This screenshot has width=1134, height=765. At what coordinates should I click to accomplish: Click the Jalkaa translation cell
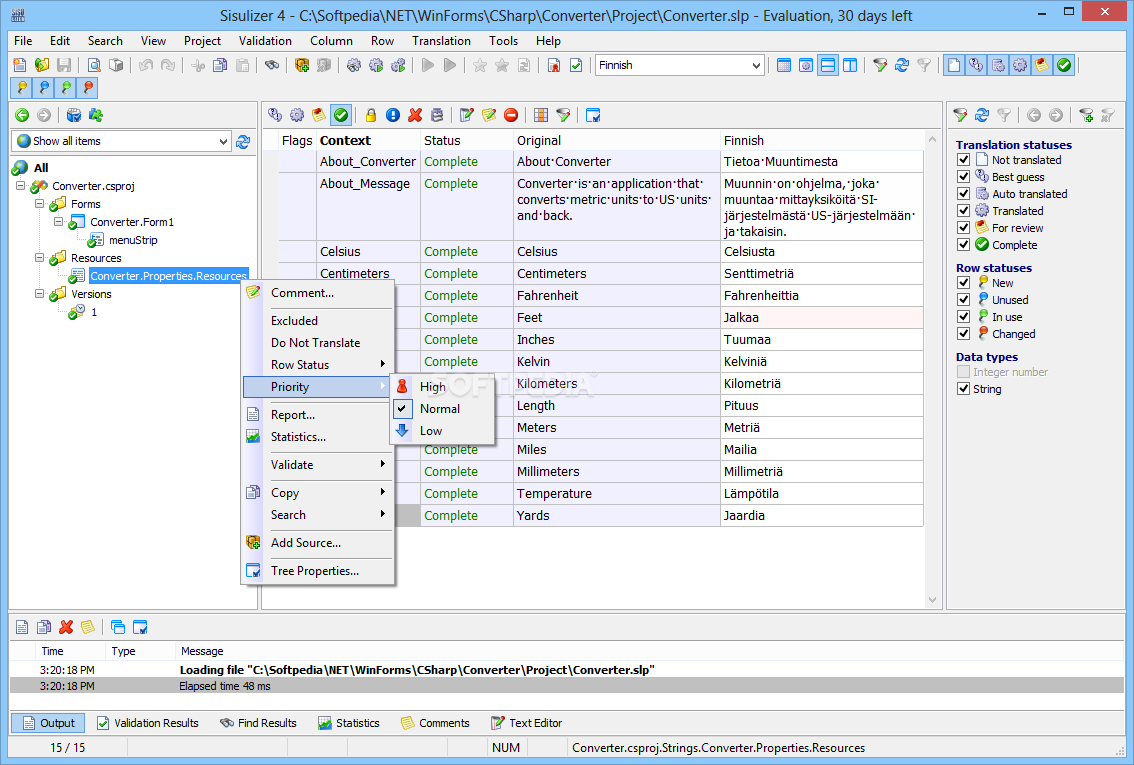coord(822,317)
